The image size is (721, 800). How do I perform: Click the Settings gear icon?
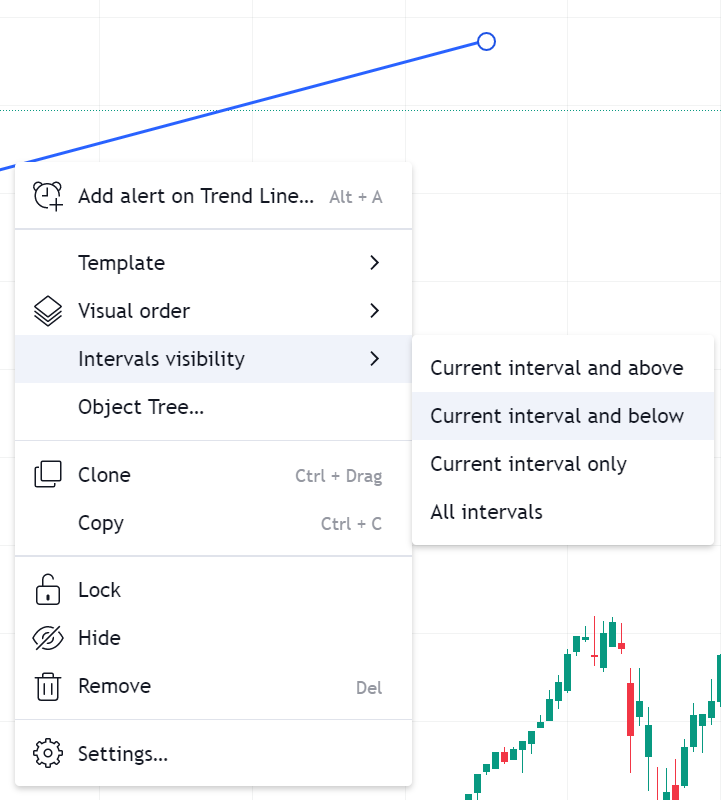pos(48,754)
